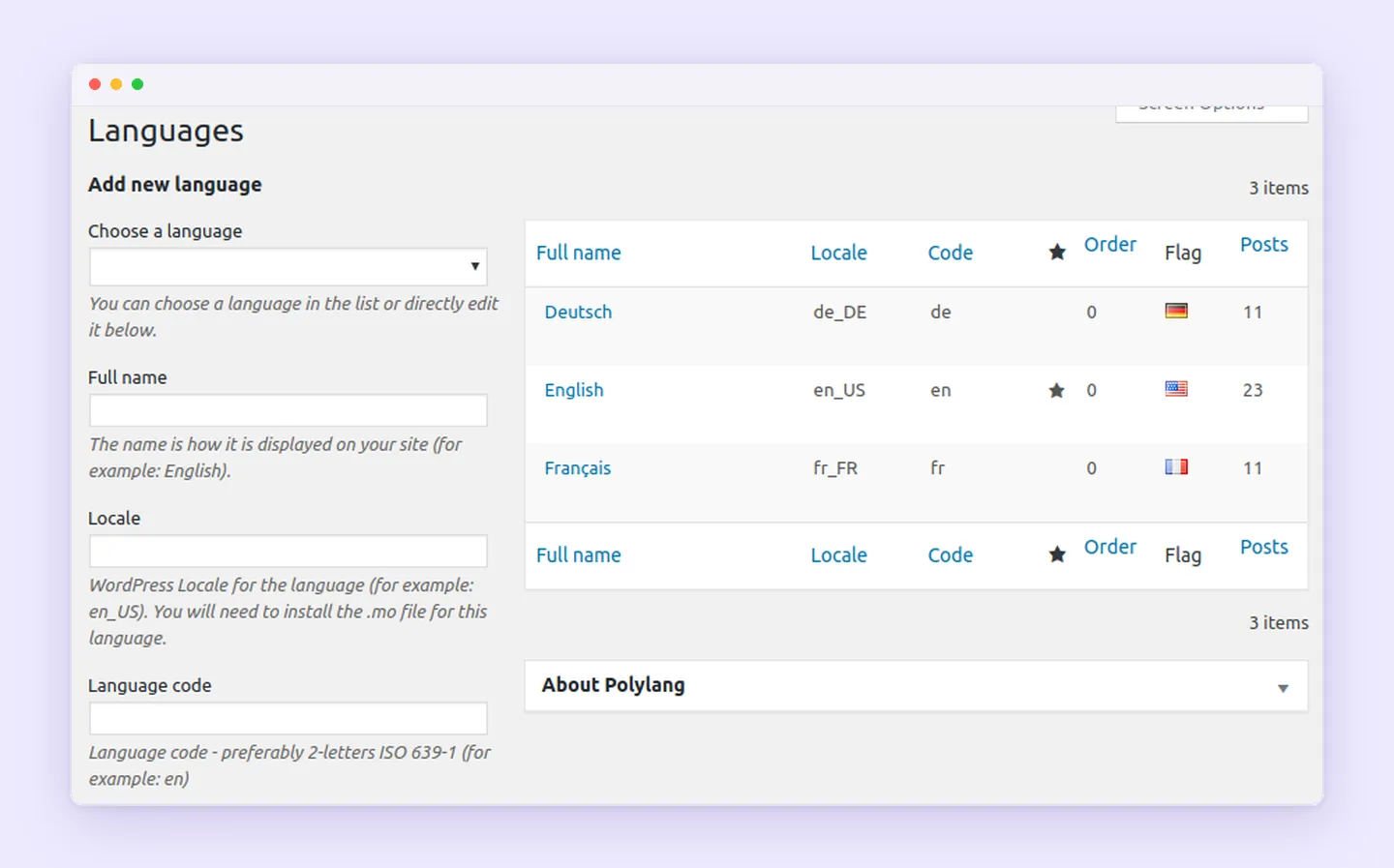Screen dimensions: 1394x868
Task: Open the English language entry
Action: pyautogui.click(x=574, y=390)
